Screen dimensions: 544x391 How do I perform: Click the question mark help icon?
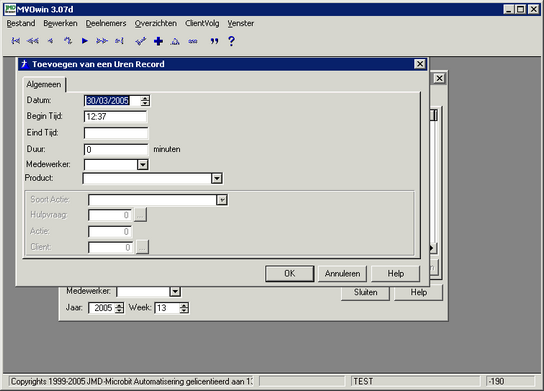coord(231,41)
